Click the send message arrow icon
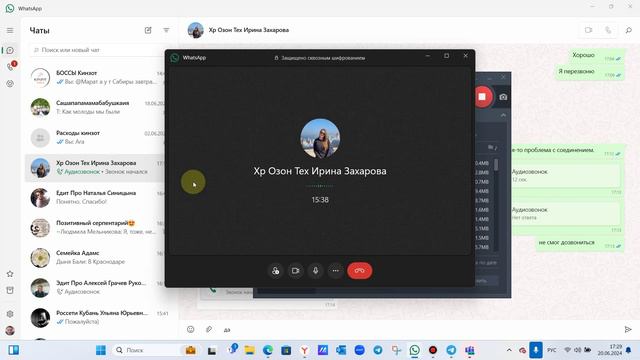This screenshot has width=640, height=360. pyautogui.click(x=628, y=329)
